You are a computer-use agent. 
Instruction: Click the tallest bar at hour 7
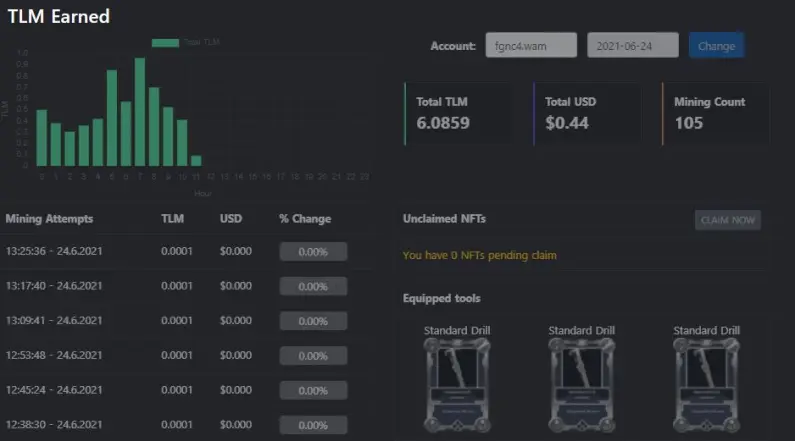(140, 112)
